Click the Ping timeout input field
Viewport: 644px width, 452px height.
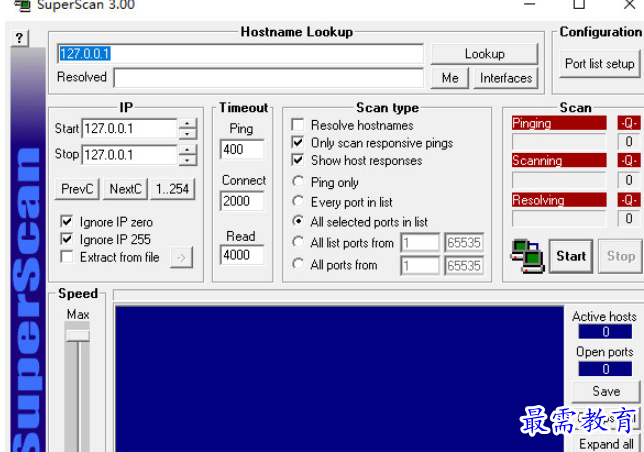pyautogui.click(x=242, y=150)
